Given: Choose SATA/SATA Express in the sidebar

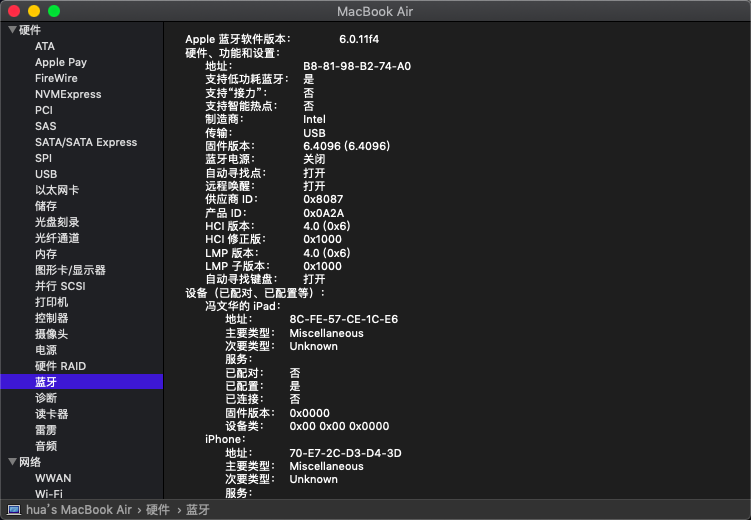Looking at the screenshot, I should [86, 142].
